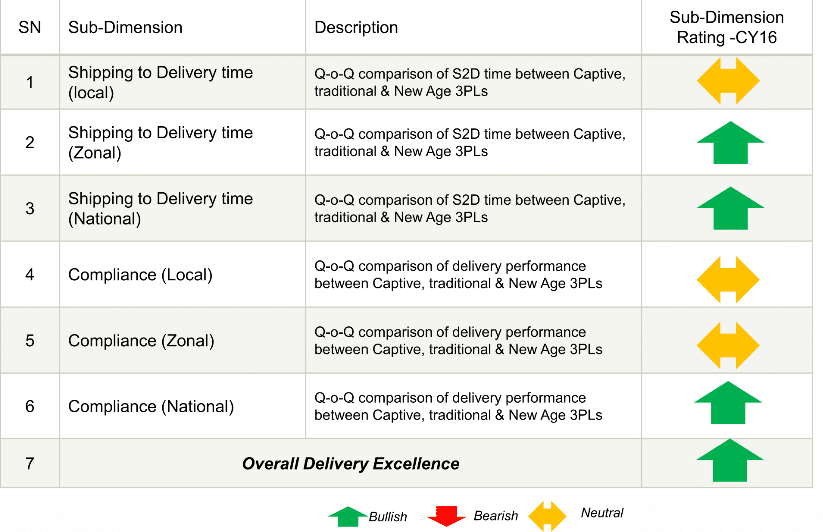Image resolution: width=823 pixels, height=532 pixels.
Task: Select the green arrow in Shipping National row
Action: click(x=730, y=208)
